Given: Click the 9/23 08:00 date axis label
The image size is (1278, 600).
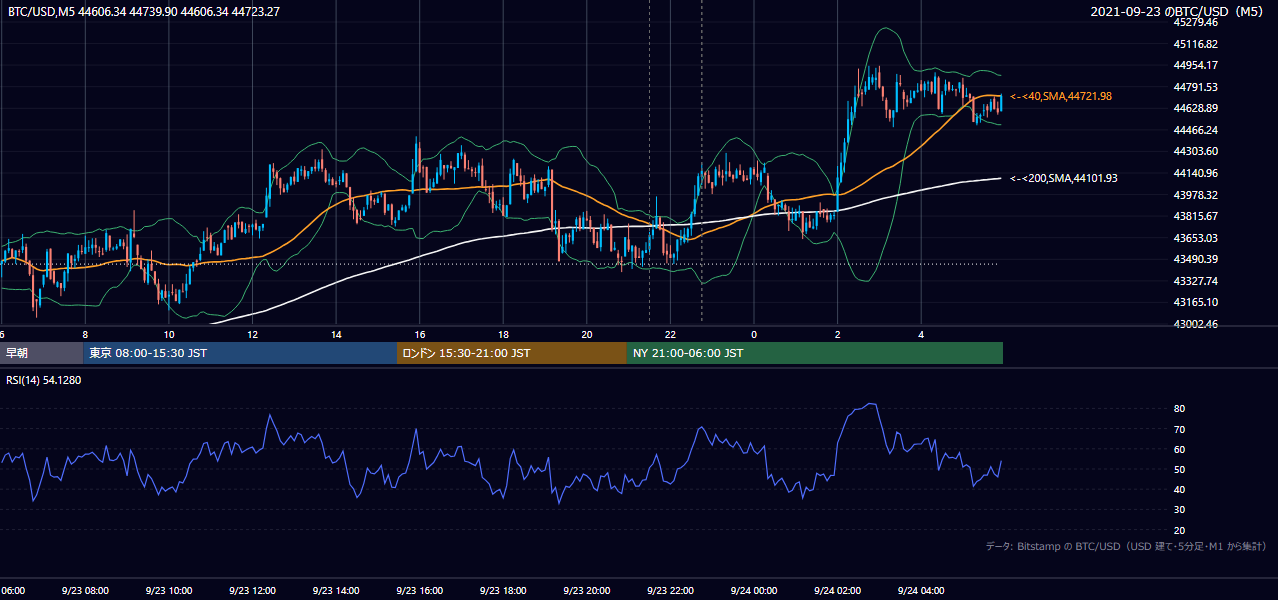Looking at the screenshot, I should pyautogui.click(x=84, y=591).
